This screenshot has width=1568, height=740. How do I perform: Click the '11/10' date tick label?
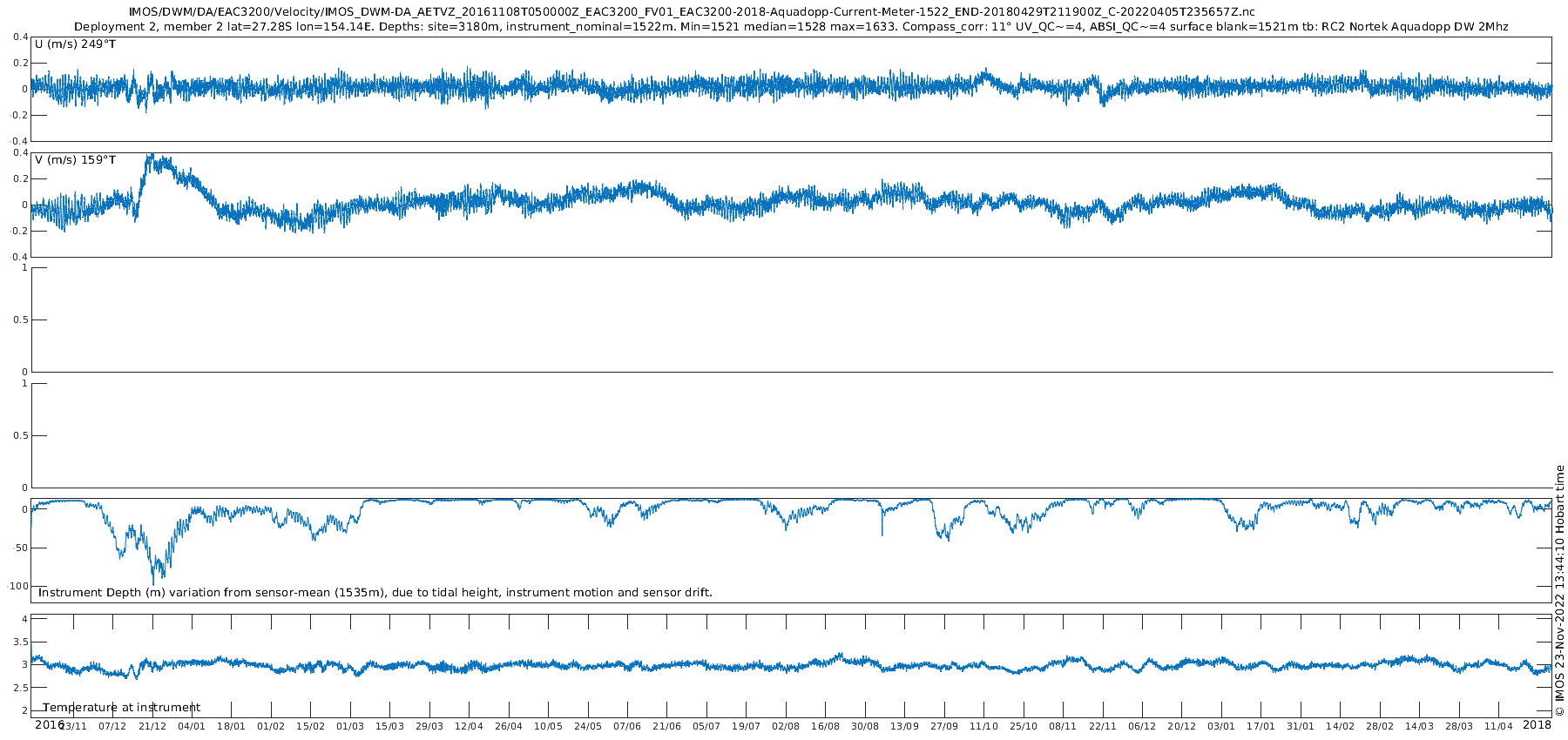[x=983, y=726]
